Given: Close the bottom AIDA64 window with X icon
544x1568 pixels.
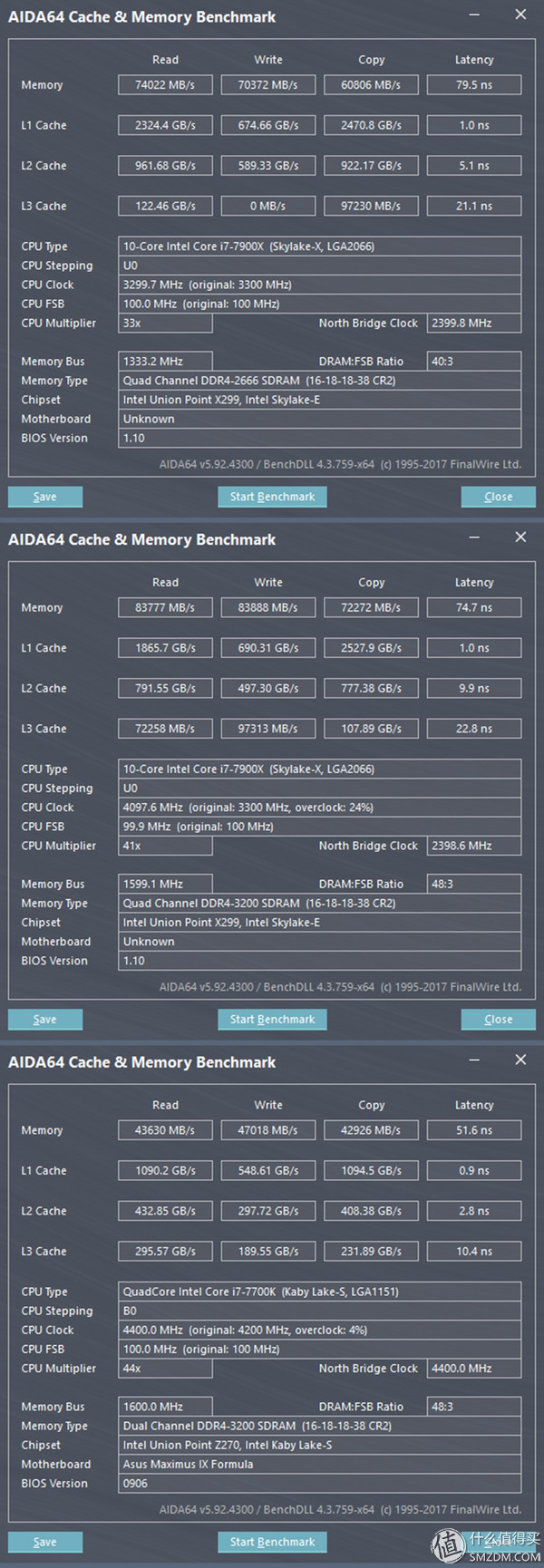Looking at the screenshot, I should tap(520, 1060).
